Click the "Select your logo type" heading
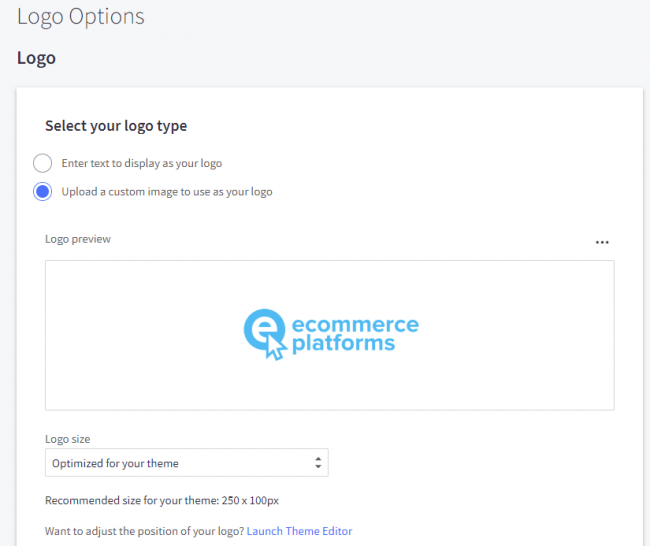650x546 pixels. [116, 126]
